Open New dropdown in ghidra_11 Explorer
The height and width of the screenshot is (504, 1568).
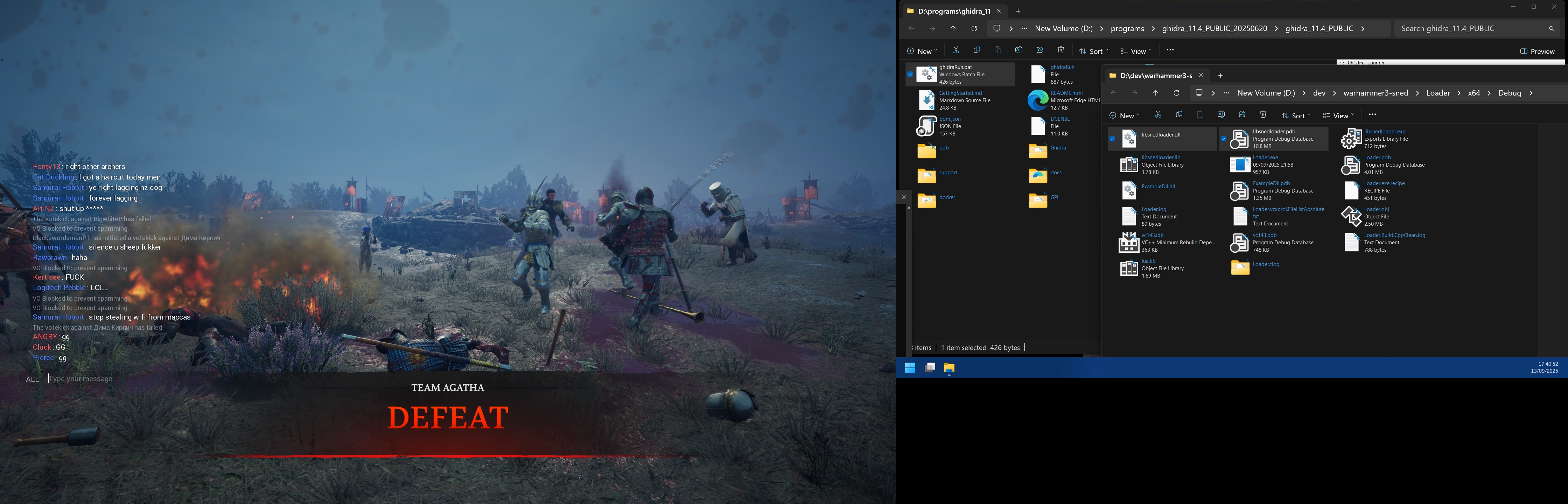922,51
